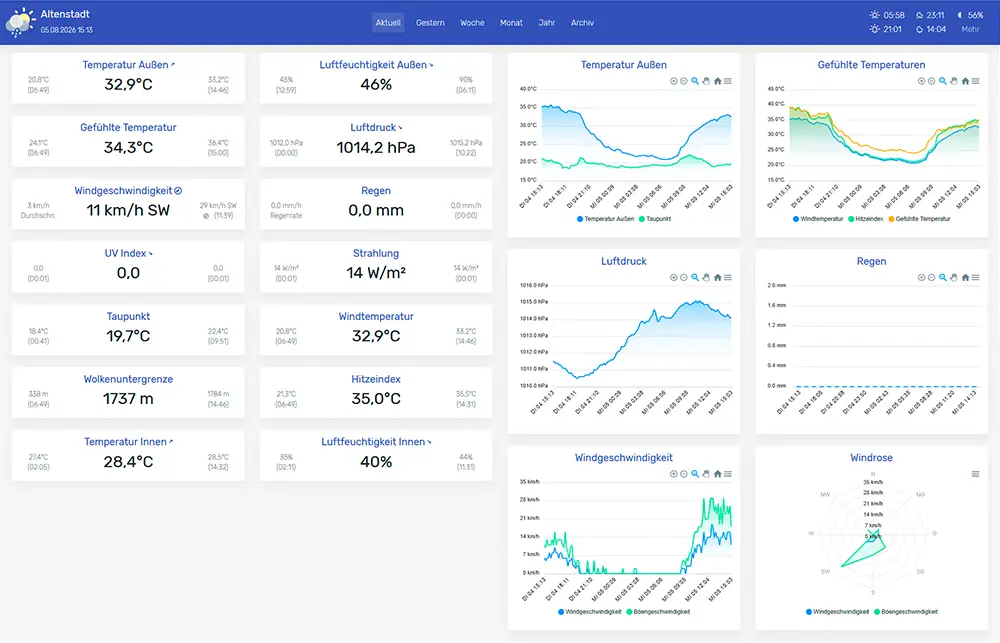Click the sunrise icon beside 05:58
This screenshot has width=1000, height=643.
[x=874, y=15]
